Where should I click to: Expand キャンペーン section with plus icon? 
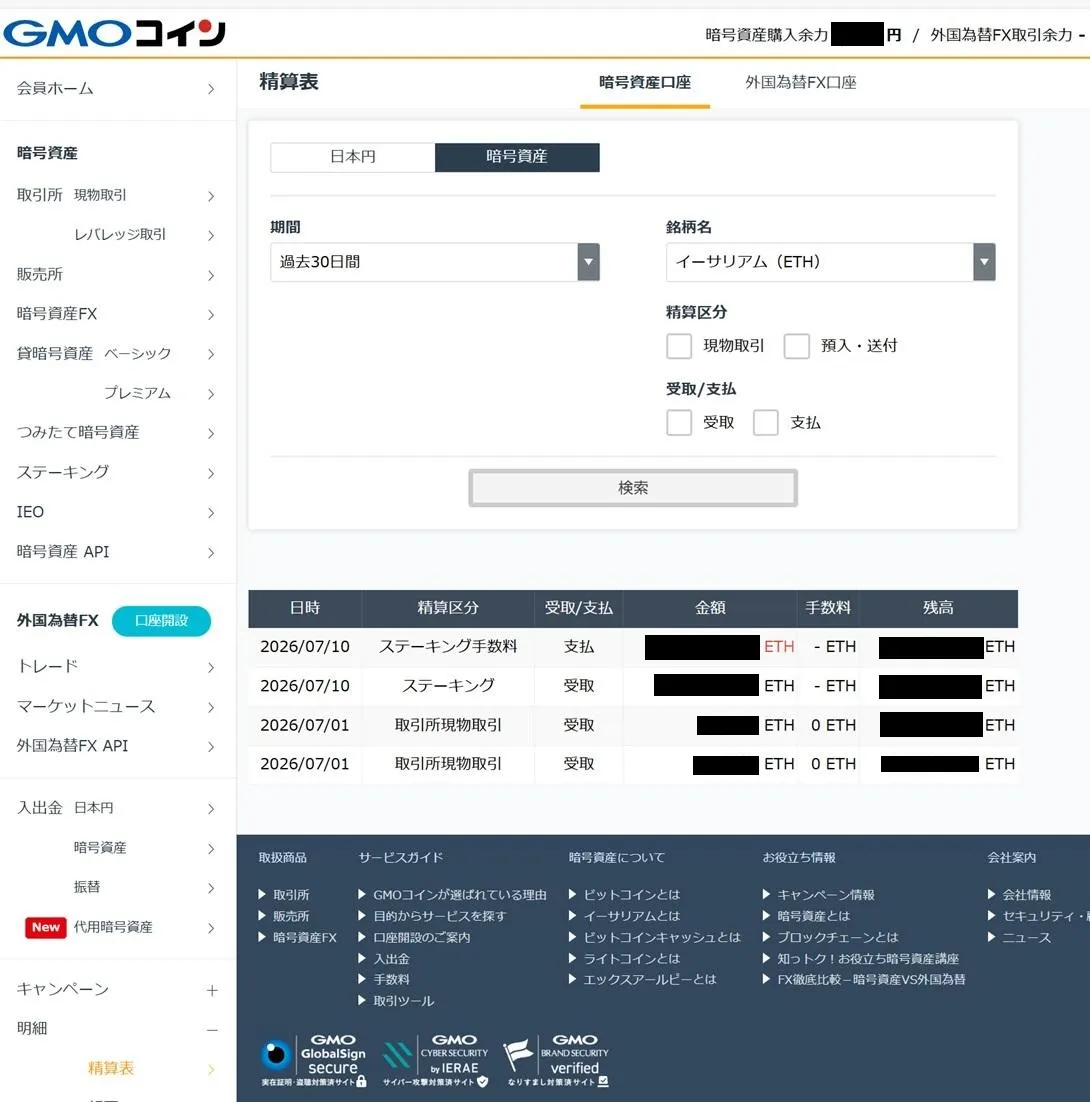coord(212,990)
